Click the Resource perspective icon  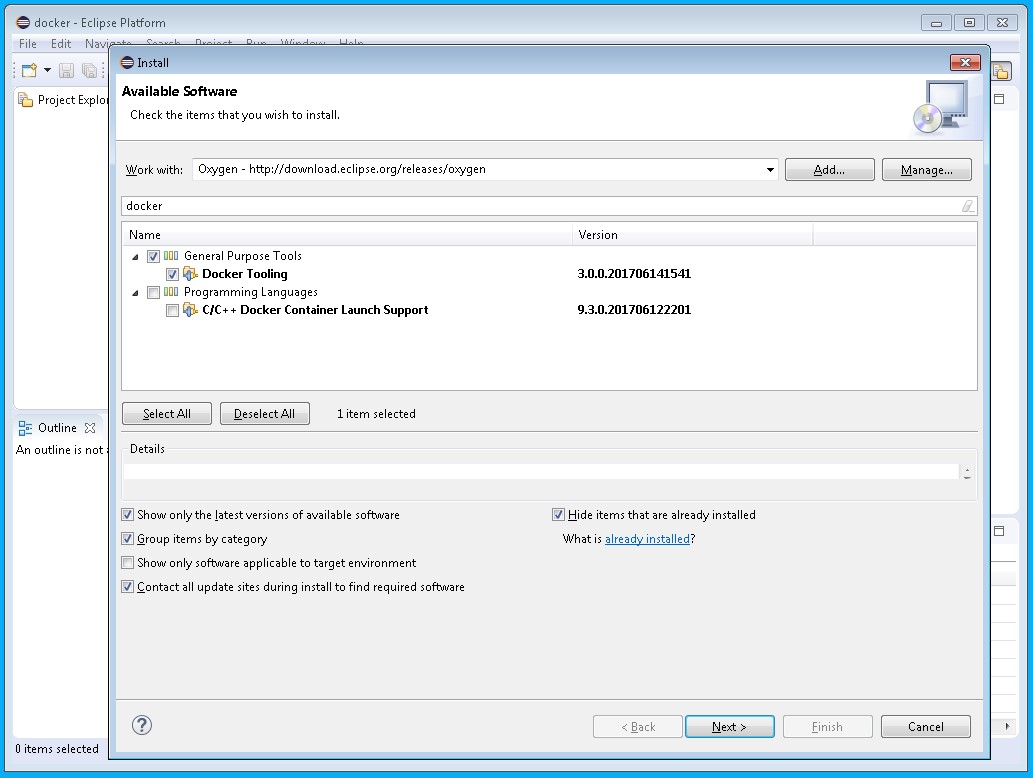click(x=1001, y=71)
